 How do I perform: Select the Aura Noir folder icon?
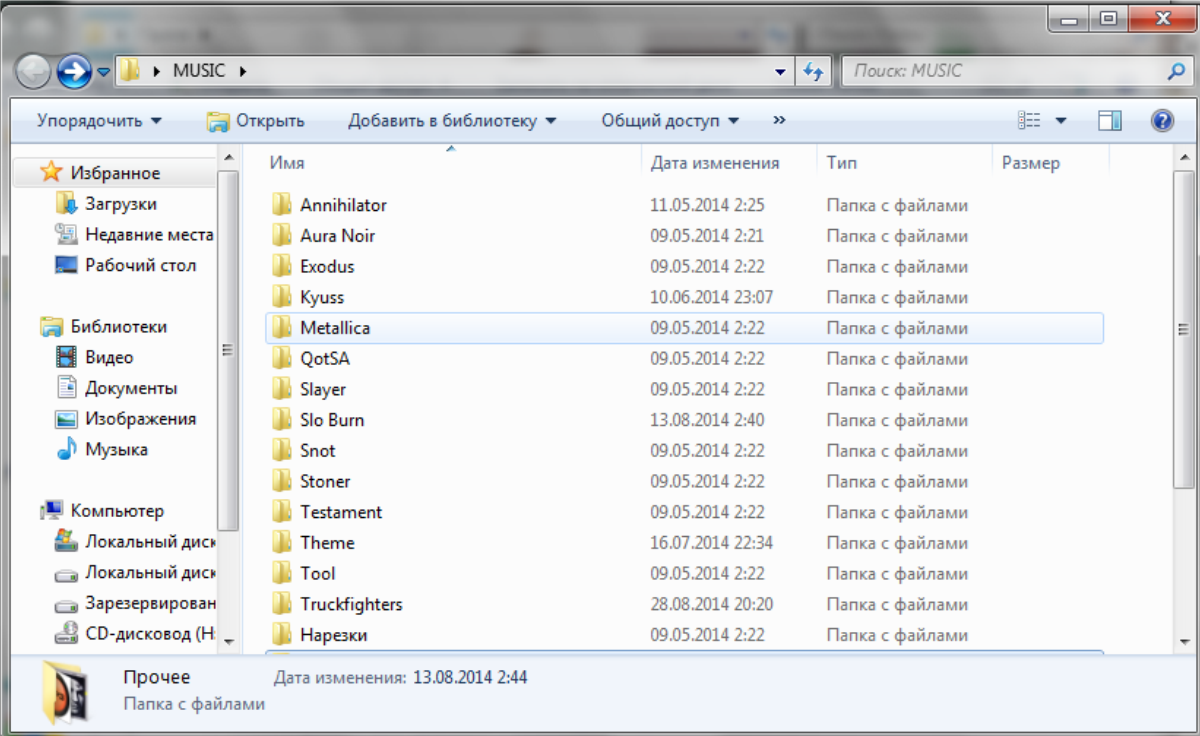click(281, 236)
